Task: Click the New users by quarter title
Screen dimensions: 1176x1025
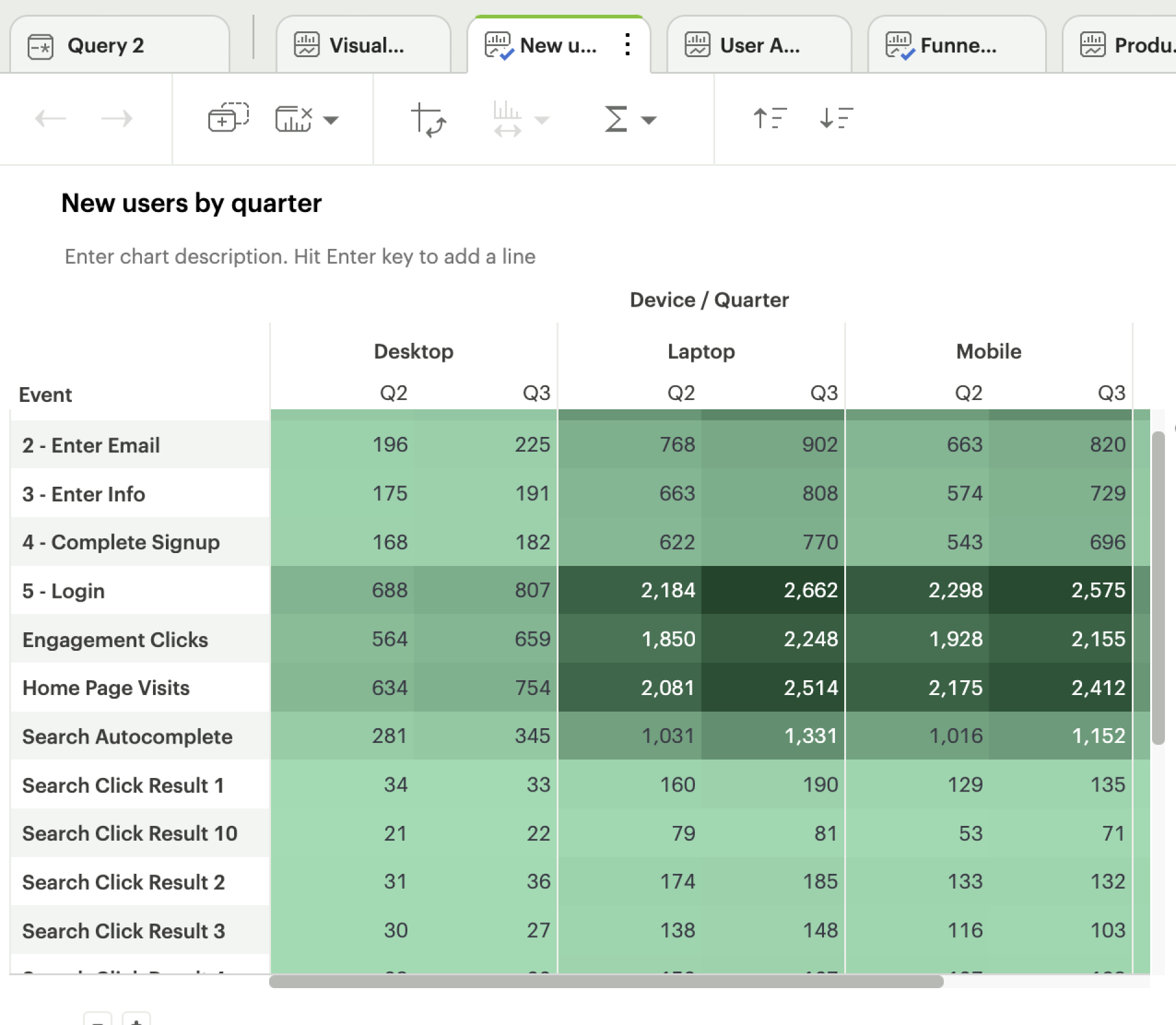Action: (x=192, y=203)
